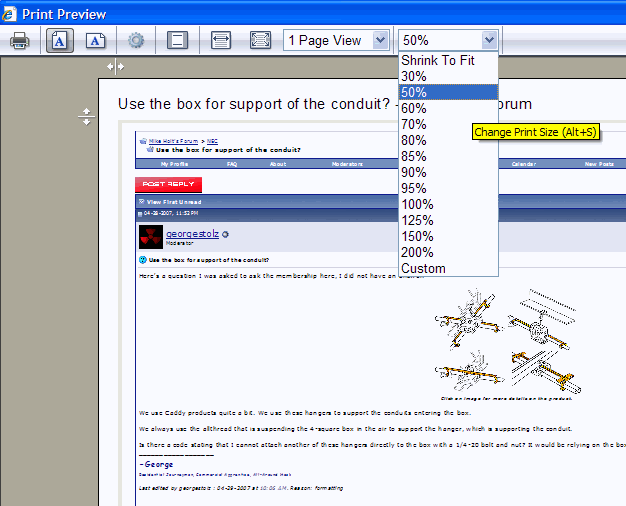Click About in forum navbar
The image size is (626, 506).
coord(278,164)
